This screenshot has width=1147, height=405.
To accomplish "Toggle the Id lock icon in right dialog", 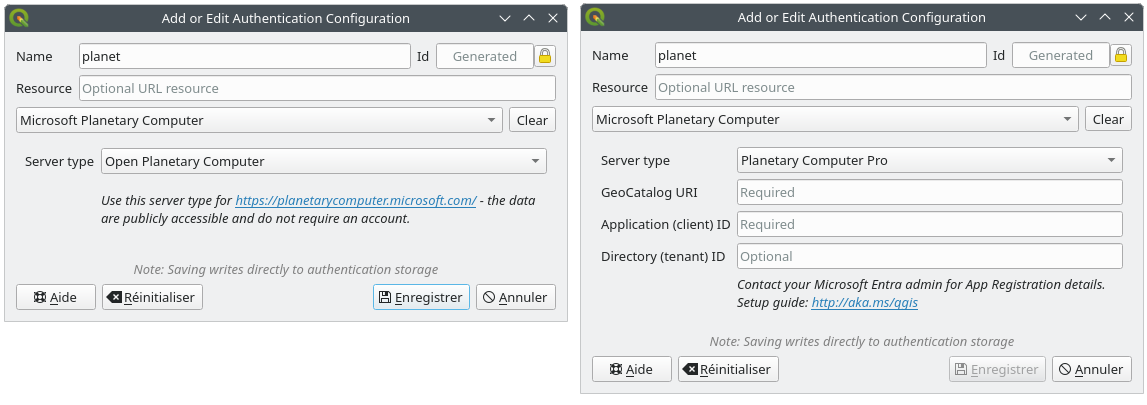I will 1121,55.
